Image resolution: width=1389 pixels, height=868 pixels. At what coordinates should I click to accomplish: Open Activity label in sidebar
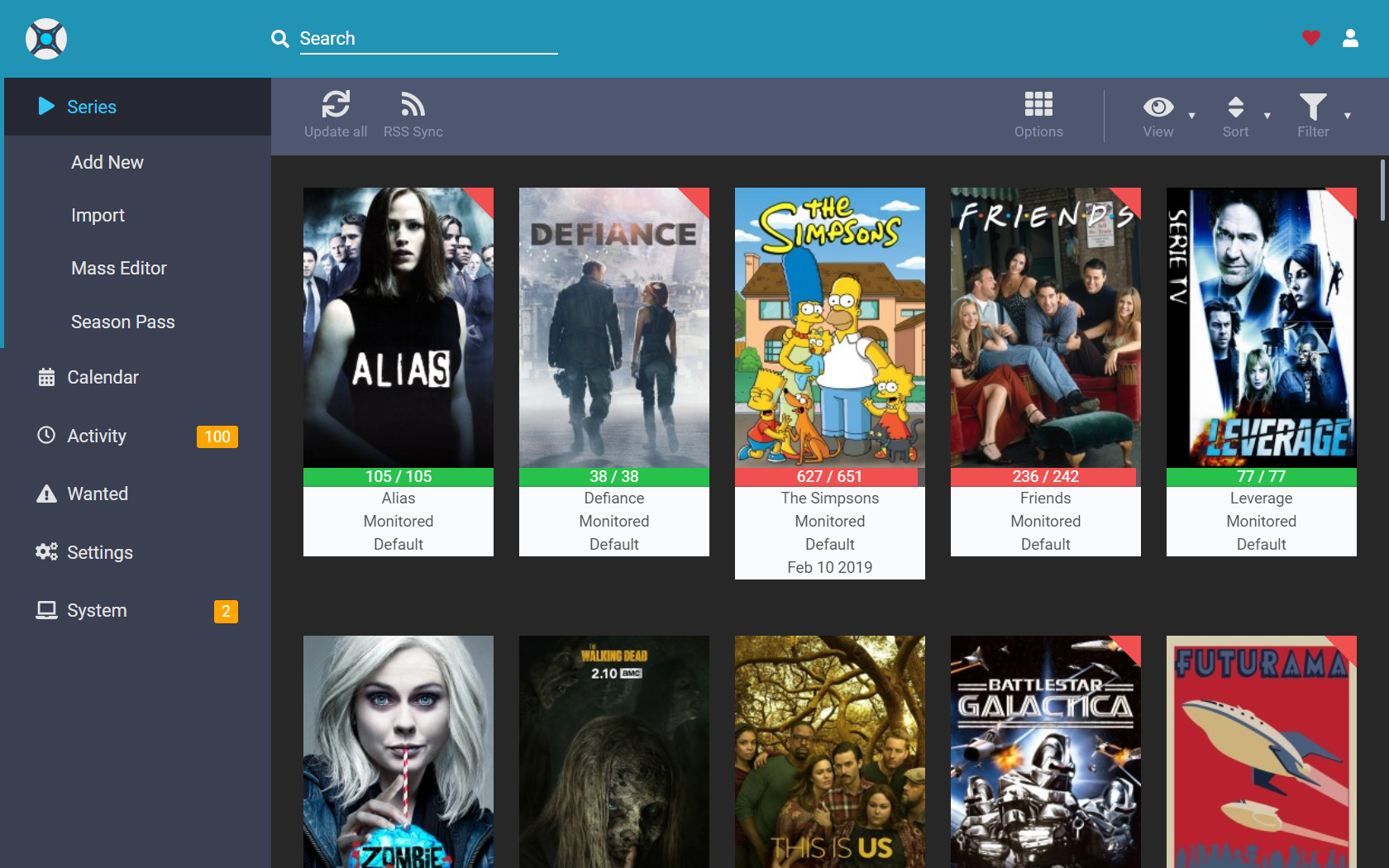coord(97,436)
